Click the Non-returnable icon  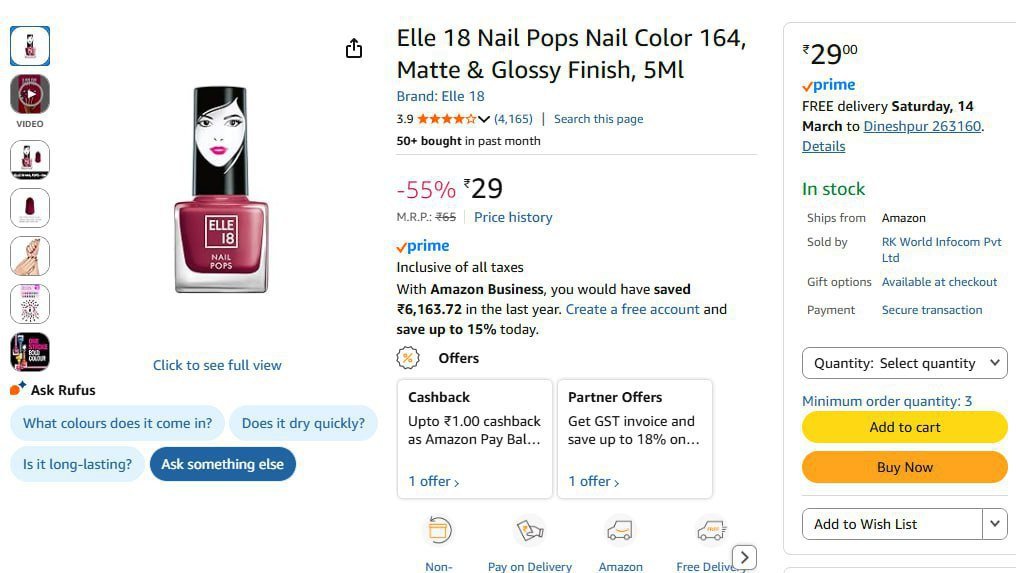pos(439,530)
